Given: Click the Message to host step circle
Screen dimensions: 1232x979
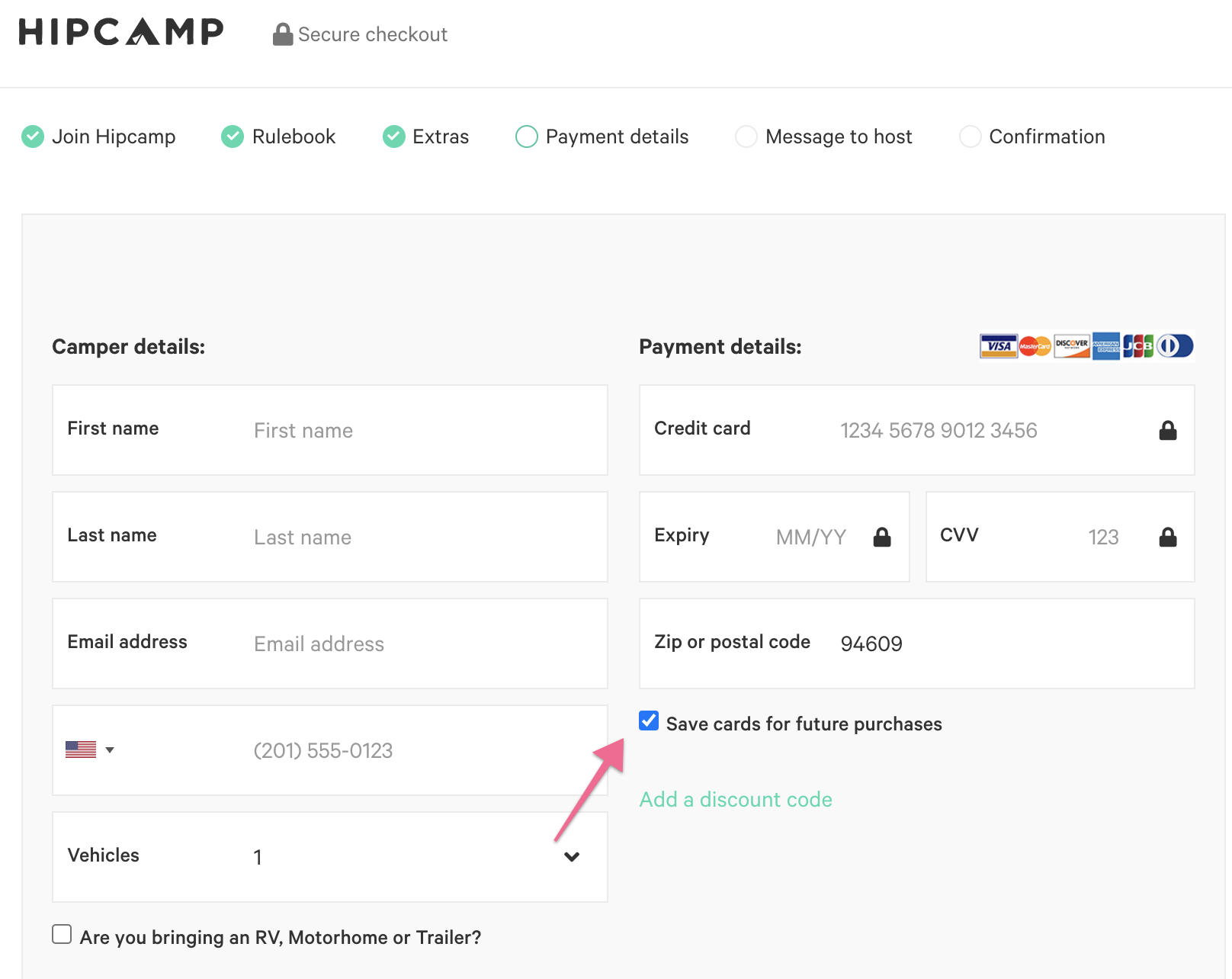Looking at the screenshot, I should [746, 136].
